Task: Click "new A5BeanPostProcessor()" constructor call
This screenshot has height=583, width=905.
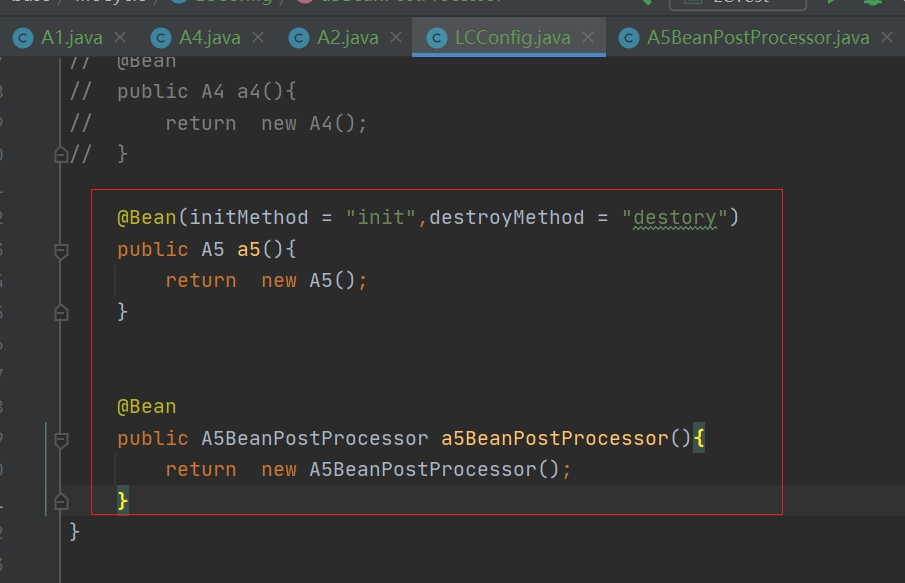Action: pos(410,470)
